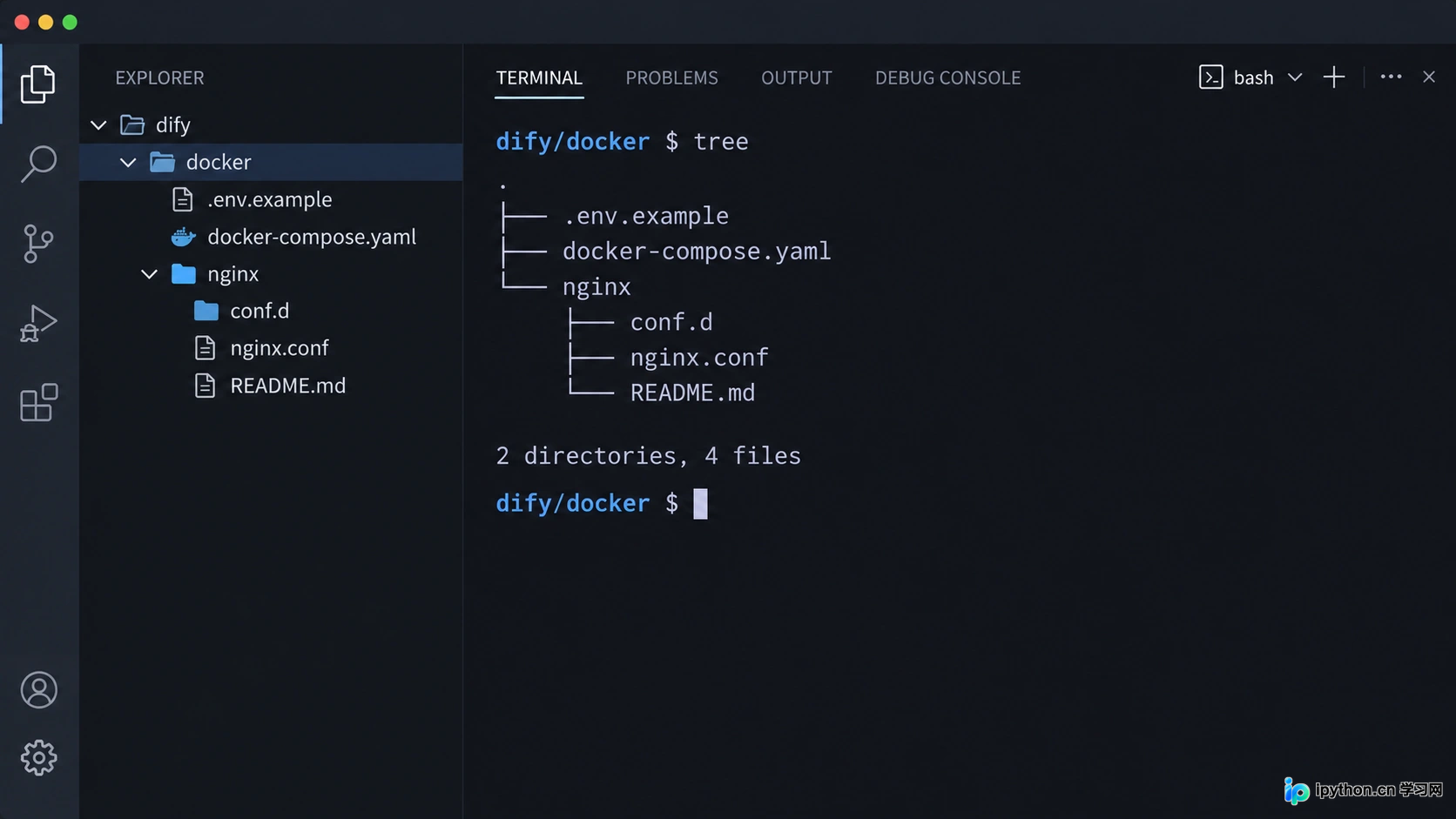The height and width of the screenshot is (819, 1456).
Task: Select the conf.d folder name in Explorer
Action: [260, 311]
